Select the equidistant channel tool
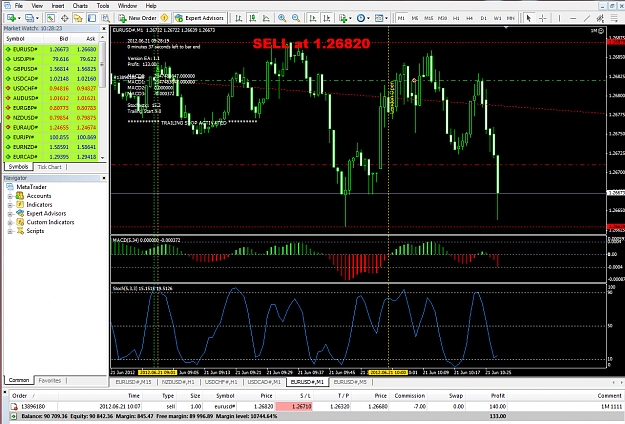This screenshot has width=625, height=424. [x=600, y=18]
